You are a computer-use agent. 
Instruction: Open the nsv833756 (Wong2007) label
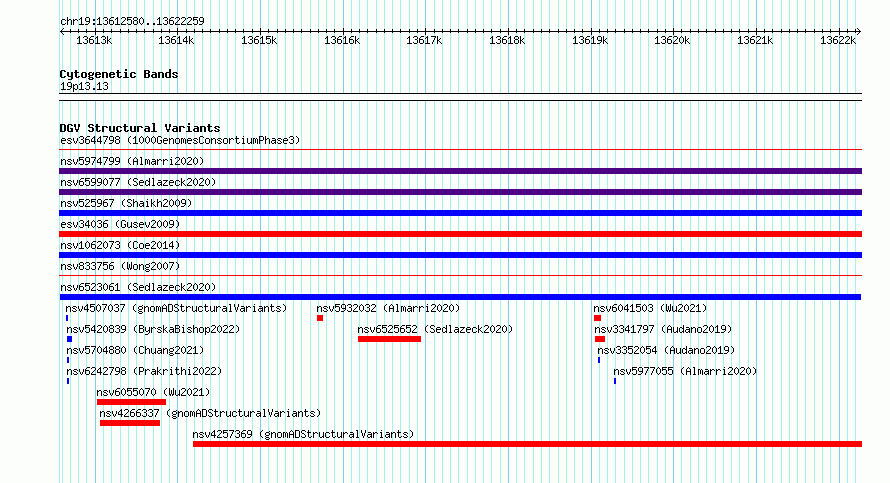pyautogui.click(x=120, y=266)
